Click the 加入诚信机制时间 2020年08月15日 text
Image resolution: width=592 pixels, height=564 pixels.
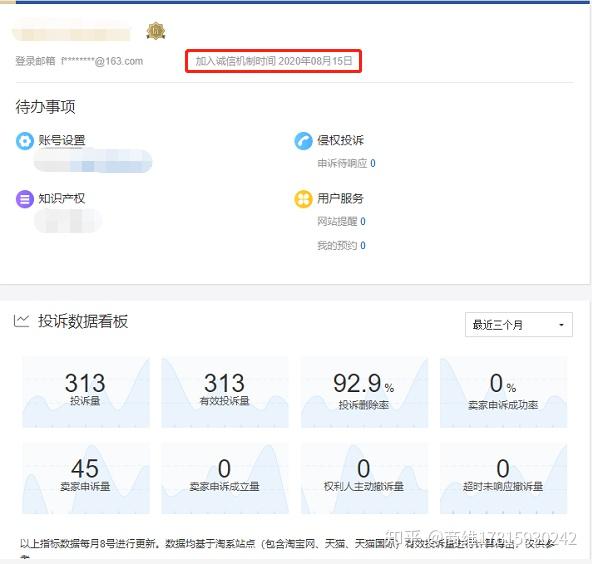[x=274, y=61]
